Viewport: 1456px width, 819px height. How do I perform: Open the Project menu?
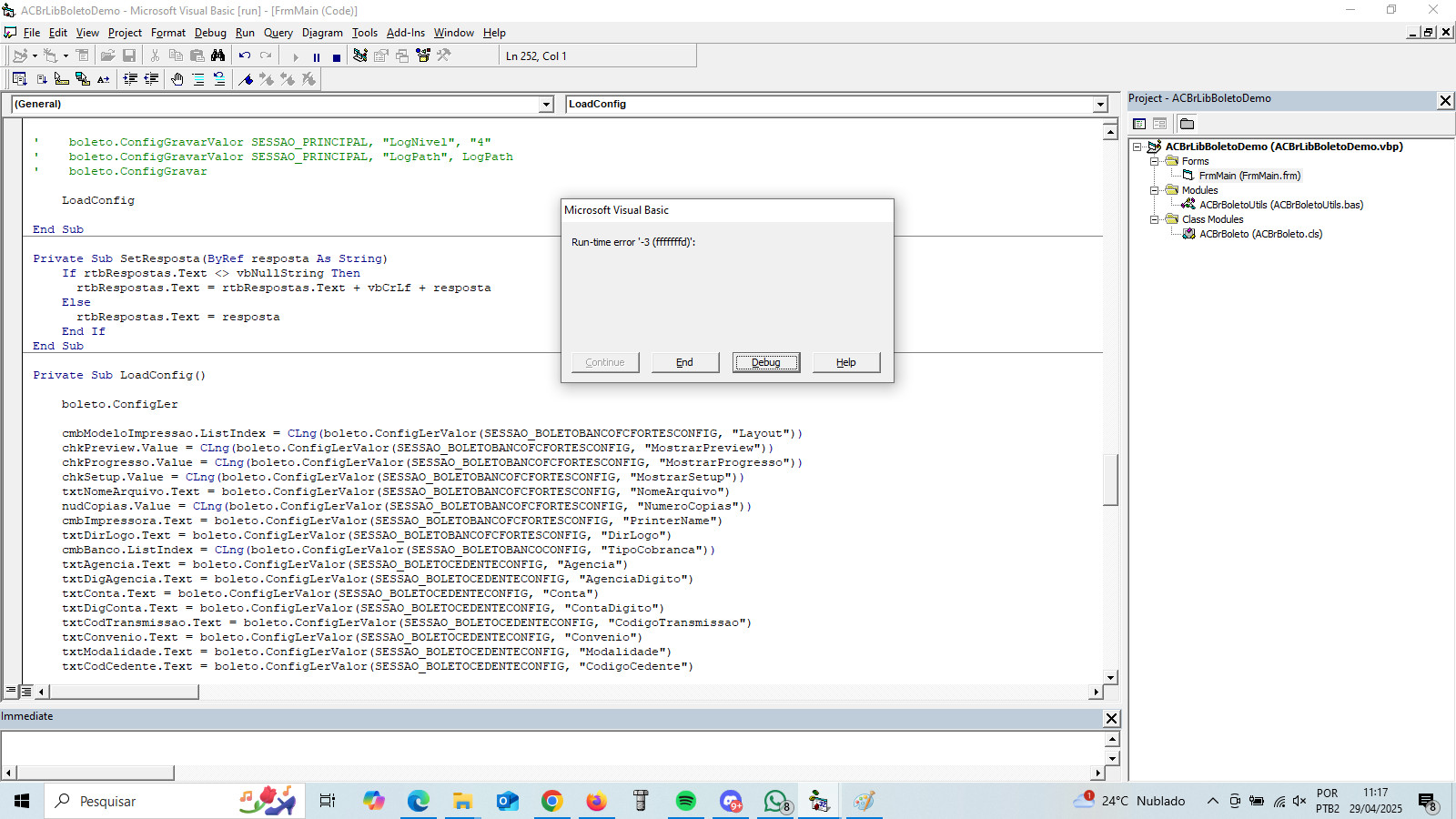pos(125,33)
